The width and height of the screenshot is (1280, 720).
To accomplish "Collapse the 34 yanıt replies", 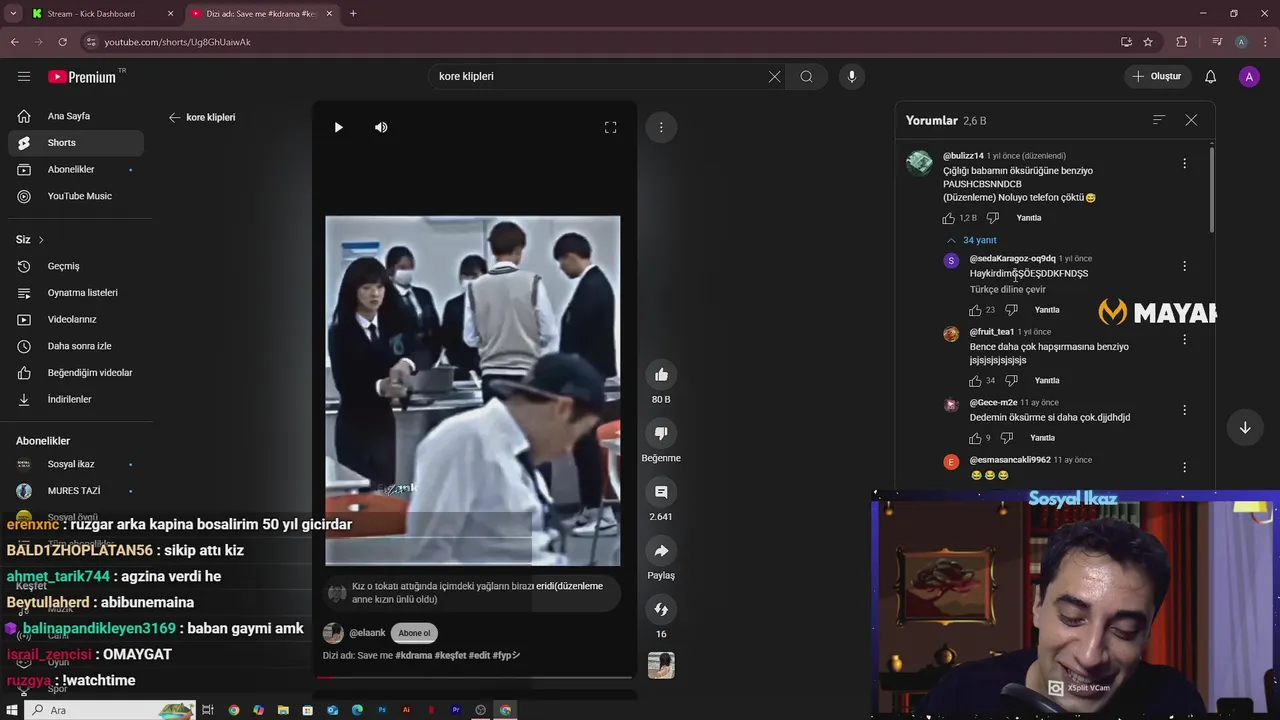I will (971, 240).
